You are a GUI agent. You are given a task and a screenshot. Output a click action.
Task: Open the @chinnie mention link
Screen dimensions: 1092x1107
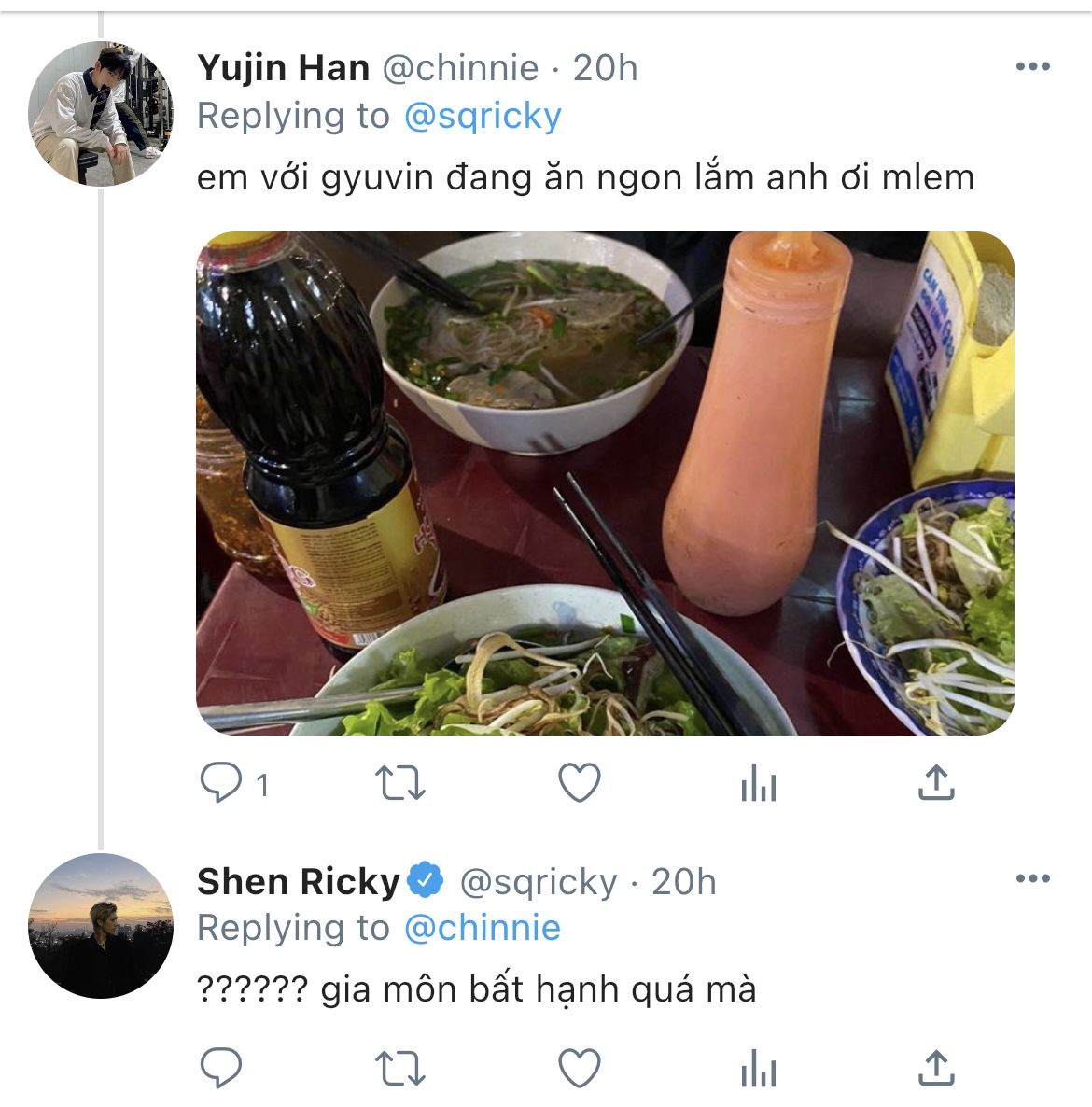(x=483, y=928)
